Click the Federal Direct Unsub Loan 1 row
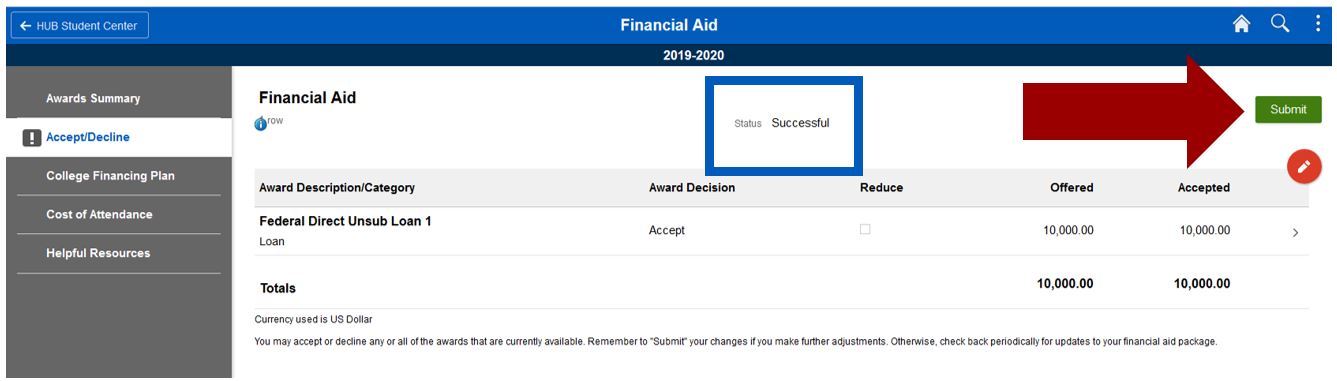 point(782,231)
